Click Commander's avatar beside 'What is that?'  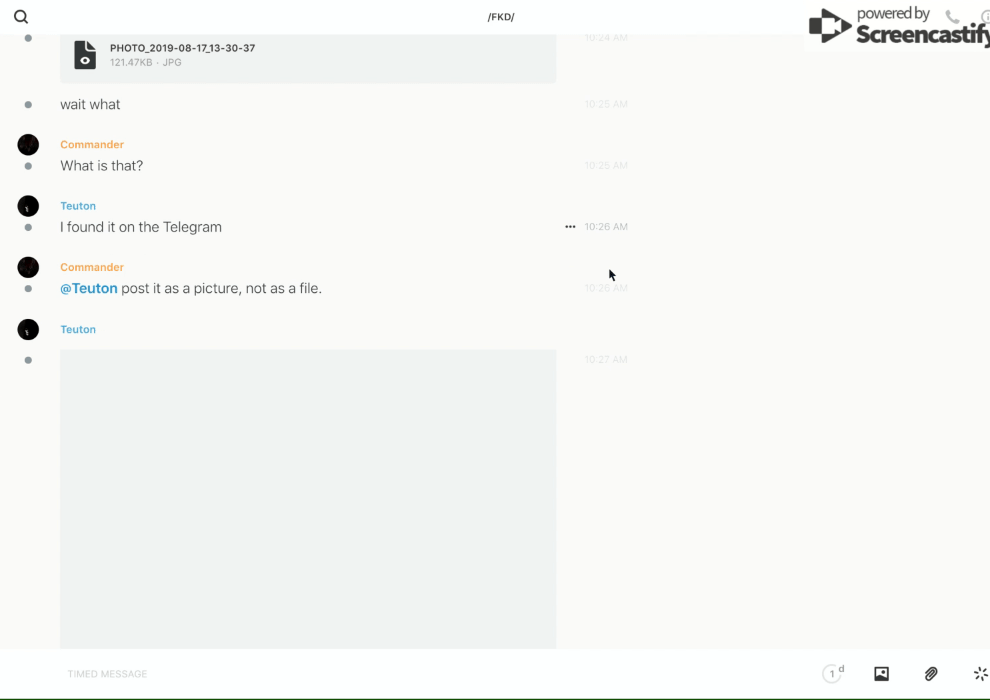click(x=28, y=145)
